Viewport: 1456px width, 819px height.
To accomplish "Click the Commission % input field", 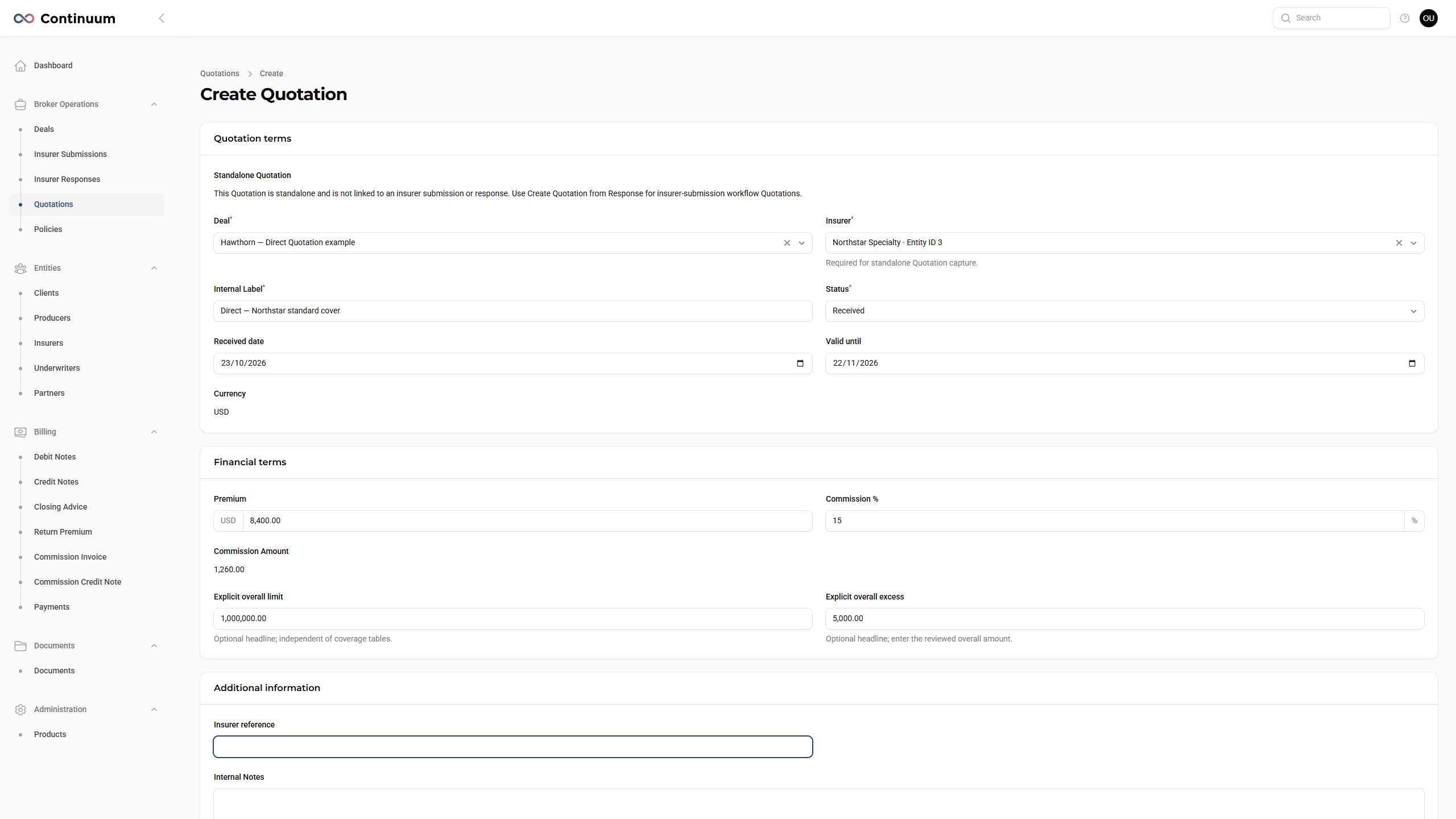I will click(x=1115, y=521).
